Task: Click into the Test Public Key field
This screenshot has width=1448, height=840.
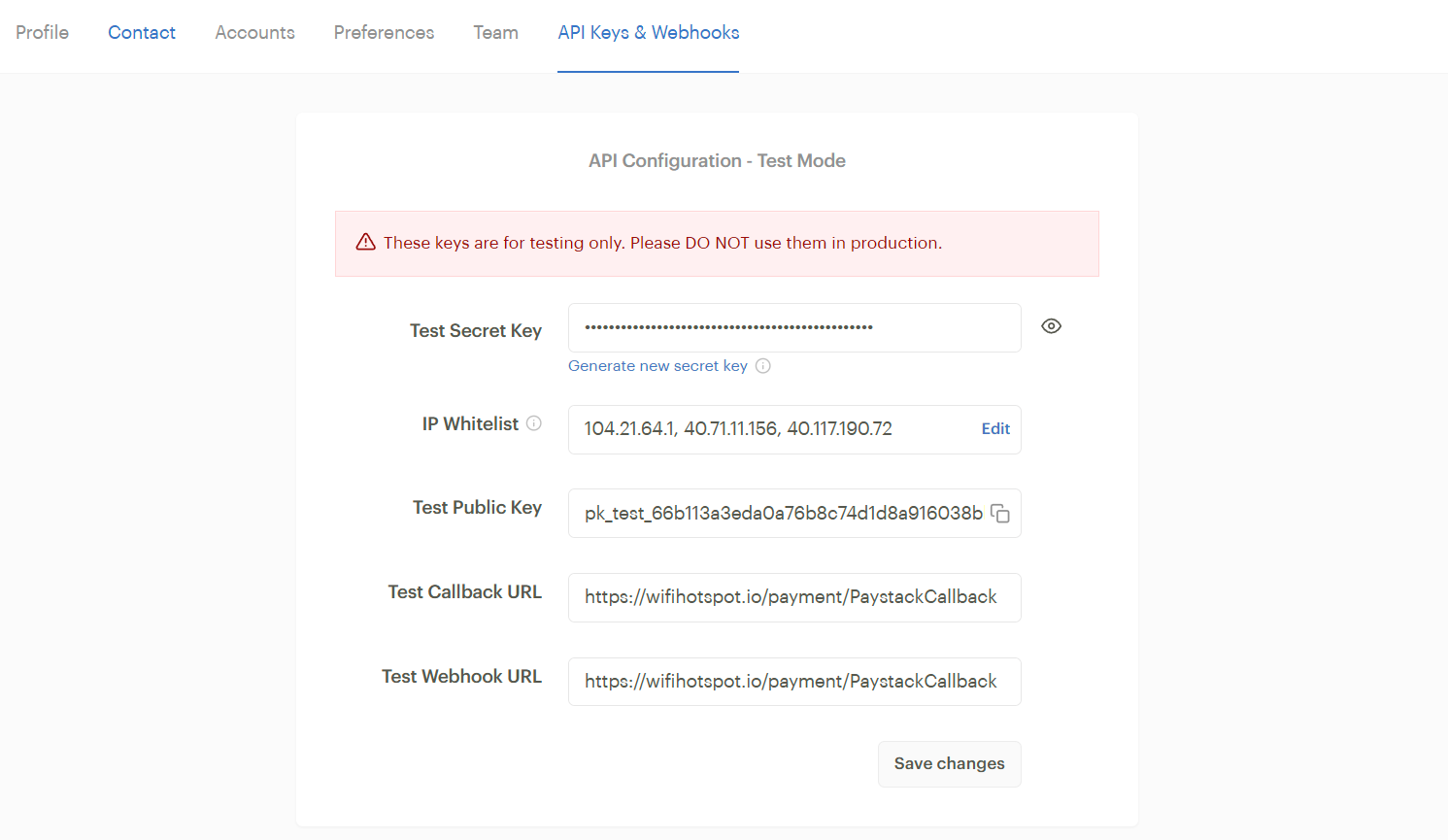Action: pyautogui.click(x=777, y=514)
